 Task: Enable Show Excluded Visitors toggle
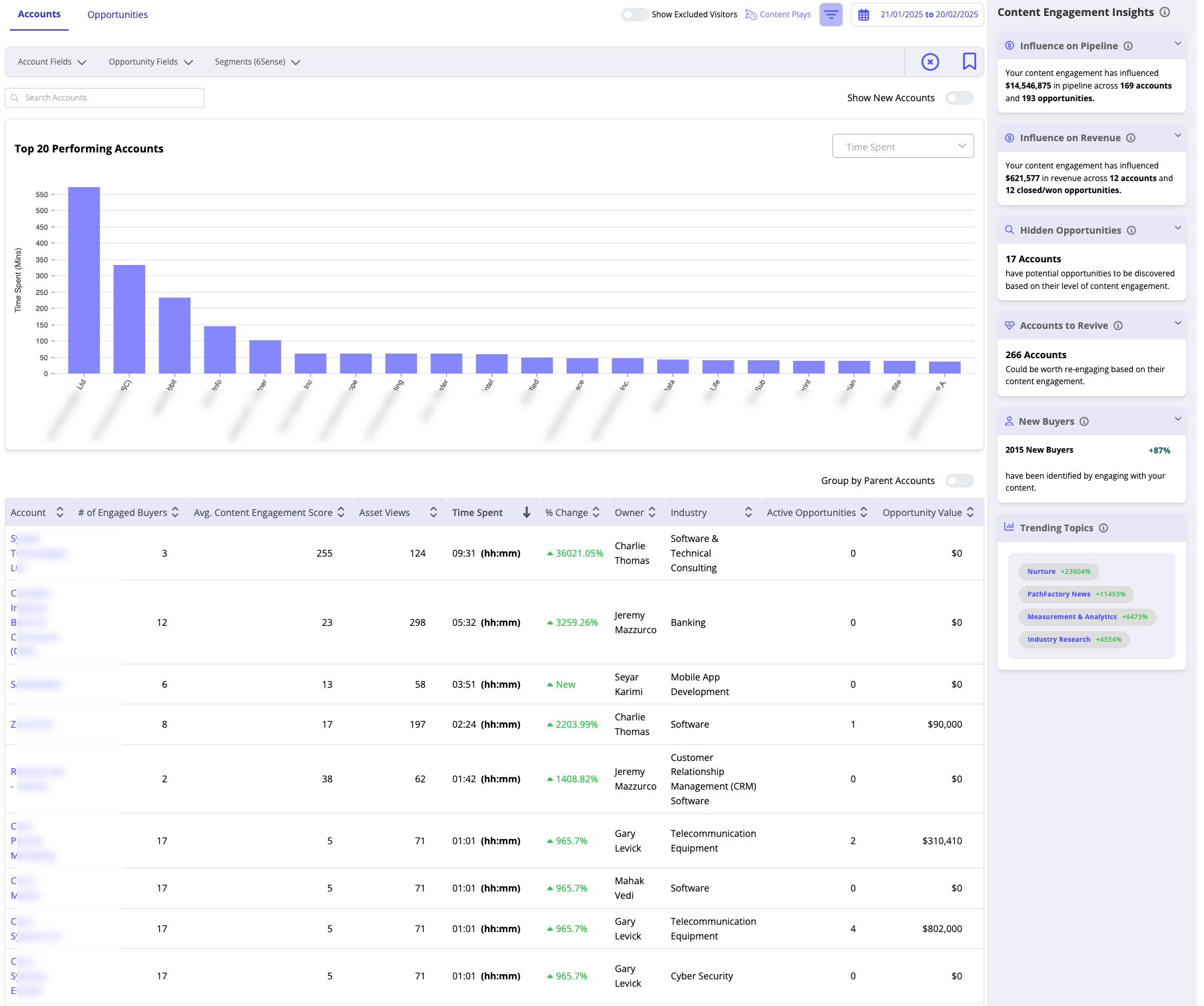pos(634,15)
